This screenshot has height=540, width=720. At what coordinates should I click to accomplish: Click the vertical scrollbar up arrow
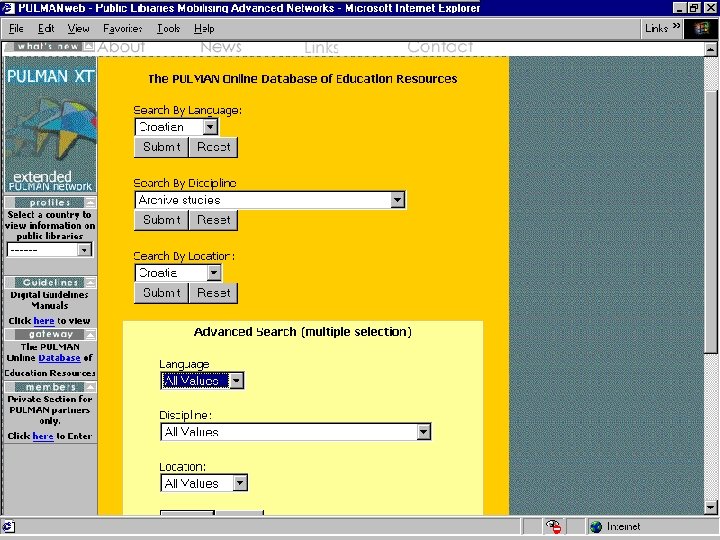point(710,49)
